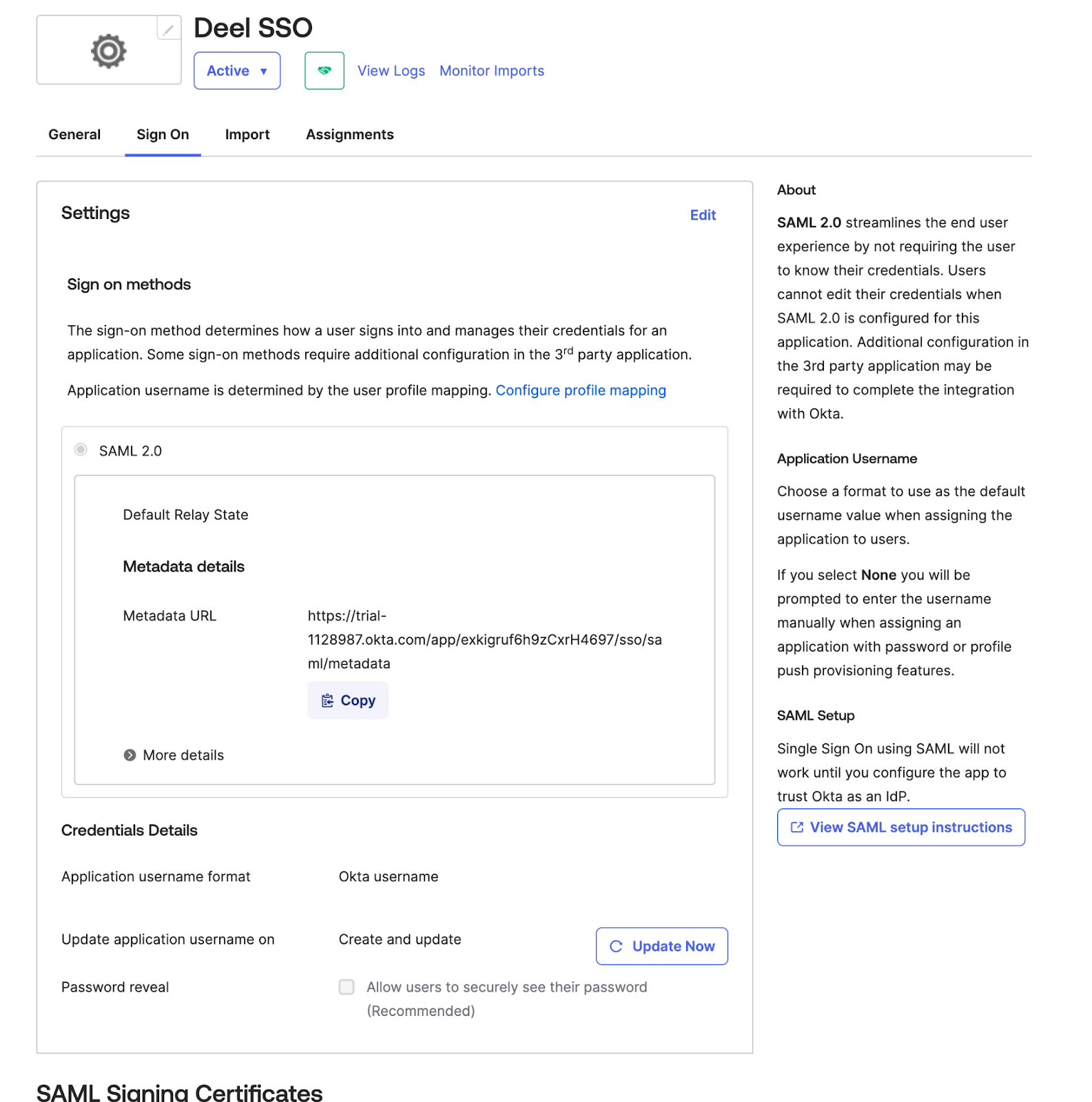Click the pencil edit logo icon
Screen dimensions: 1092x1102
tap(169, 28)
